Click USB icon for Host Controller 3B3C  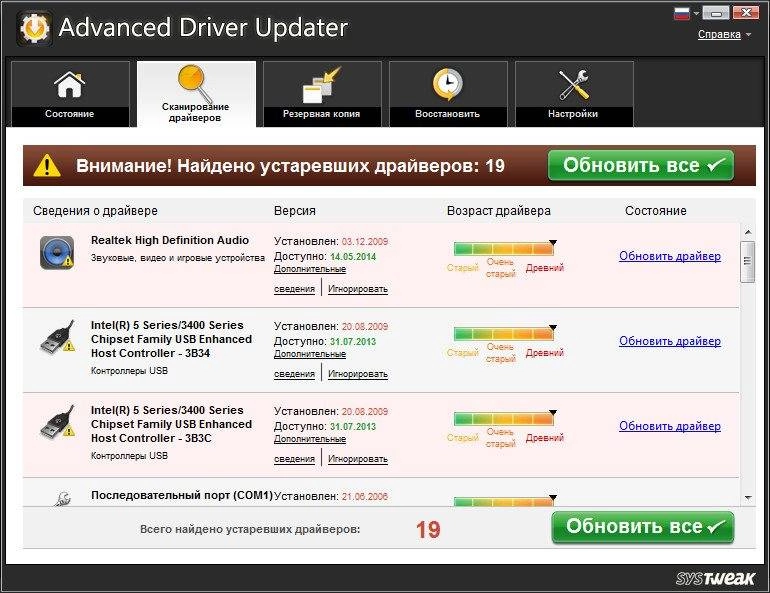tap(57, 422)
